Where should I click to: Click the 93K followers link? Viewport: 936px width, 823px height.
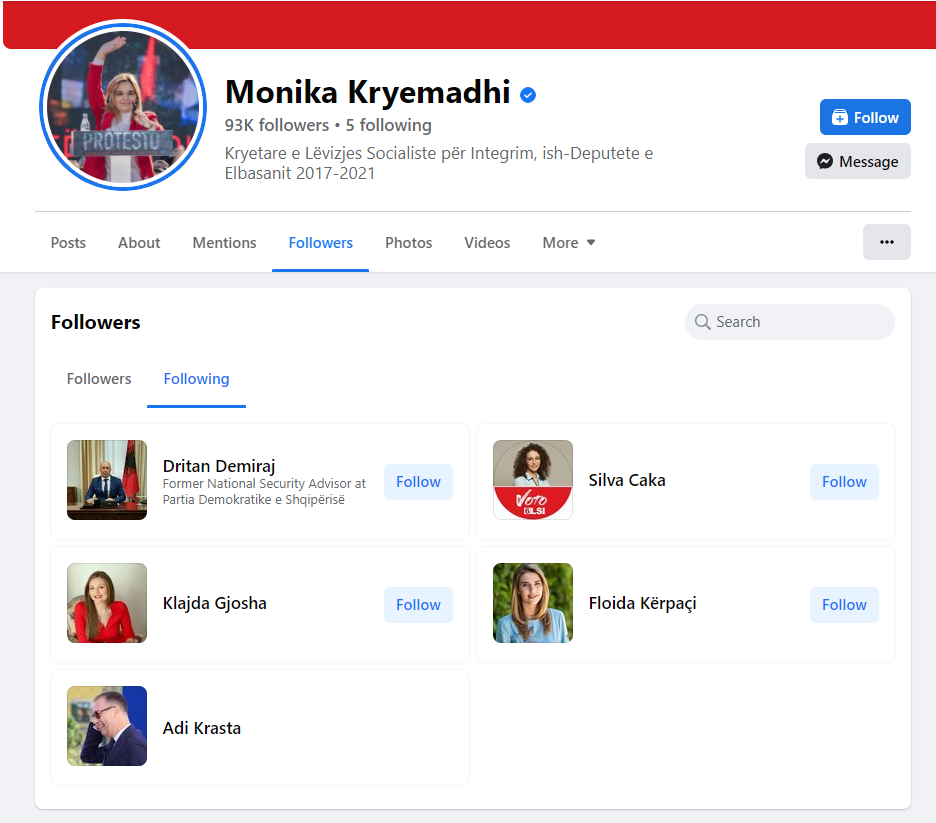click(x=277, y=125)
